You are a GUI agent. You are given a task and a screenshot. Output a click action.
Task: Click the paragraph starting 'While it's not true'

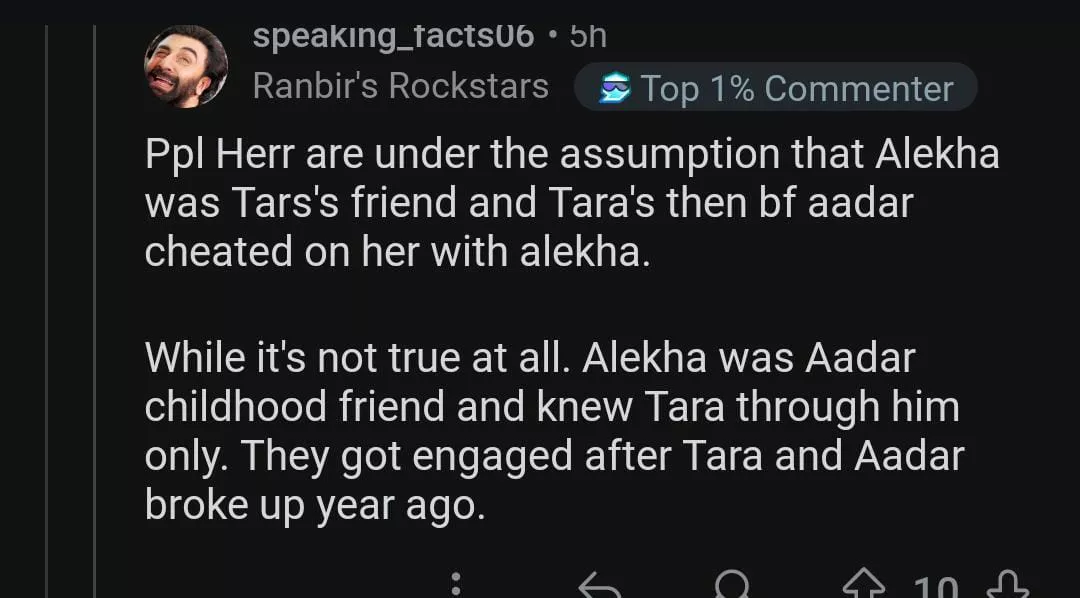[x=554, y=431]
